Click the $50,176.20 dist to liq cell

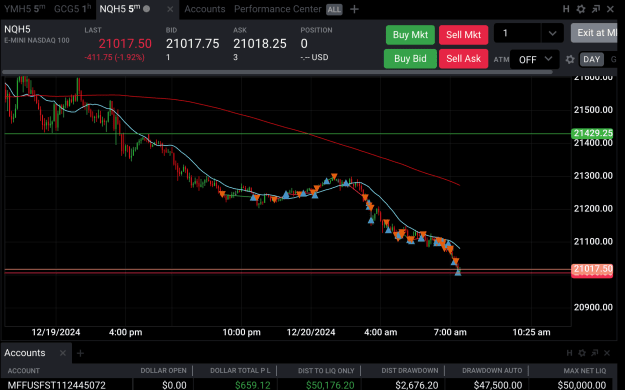tap(330, 385)
